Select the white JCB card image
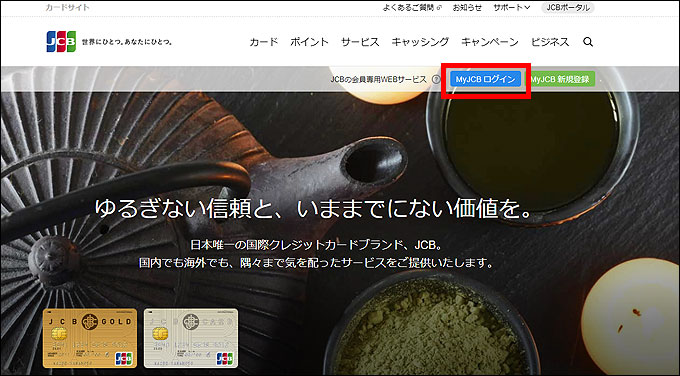The image size is (680, 376). (191, 338)
